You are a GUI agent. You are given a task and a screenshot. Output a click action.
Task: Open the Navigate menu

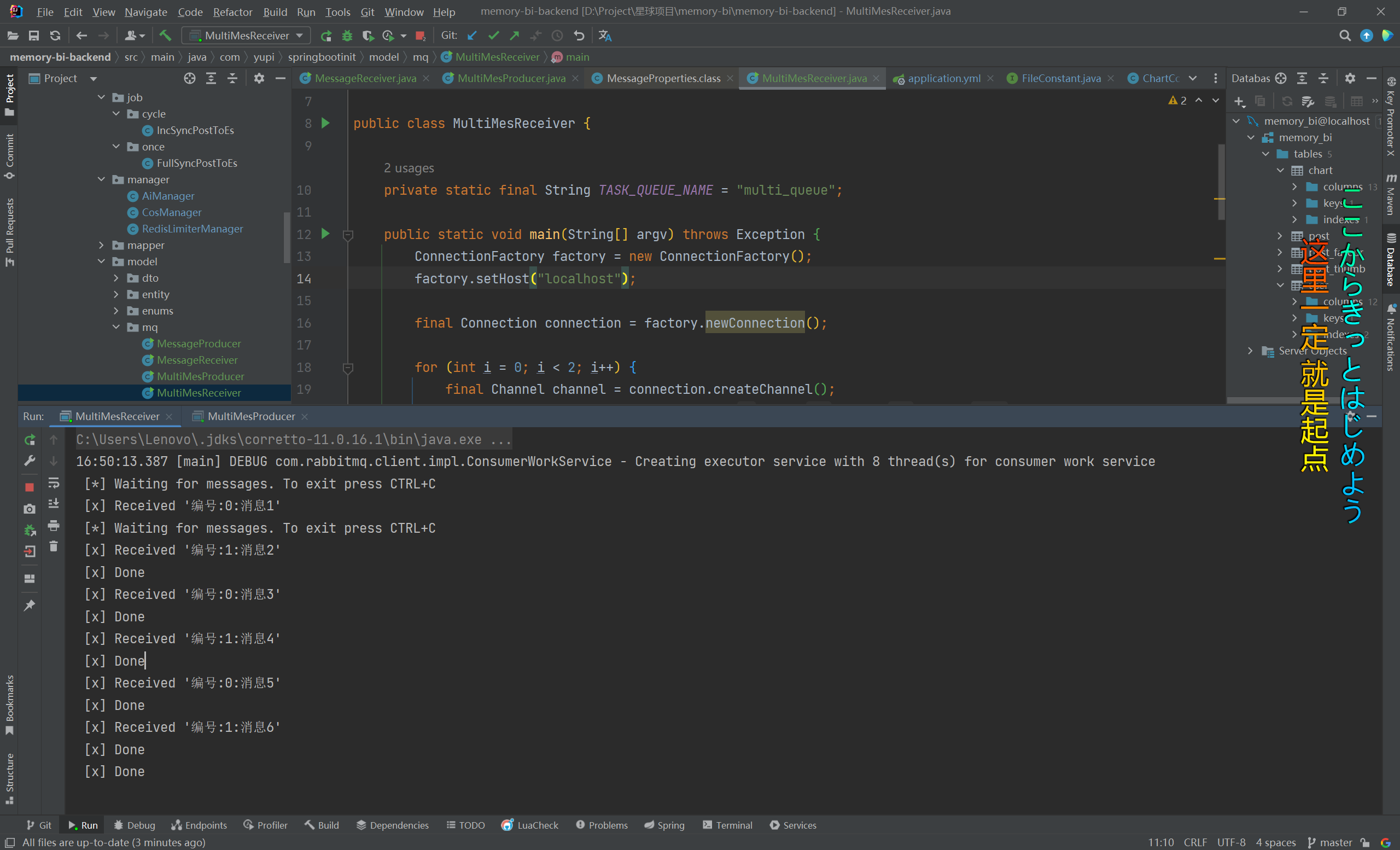(x=145, y=11)
